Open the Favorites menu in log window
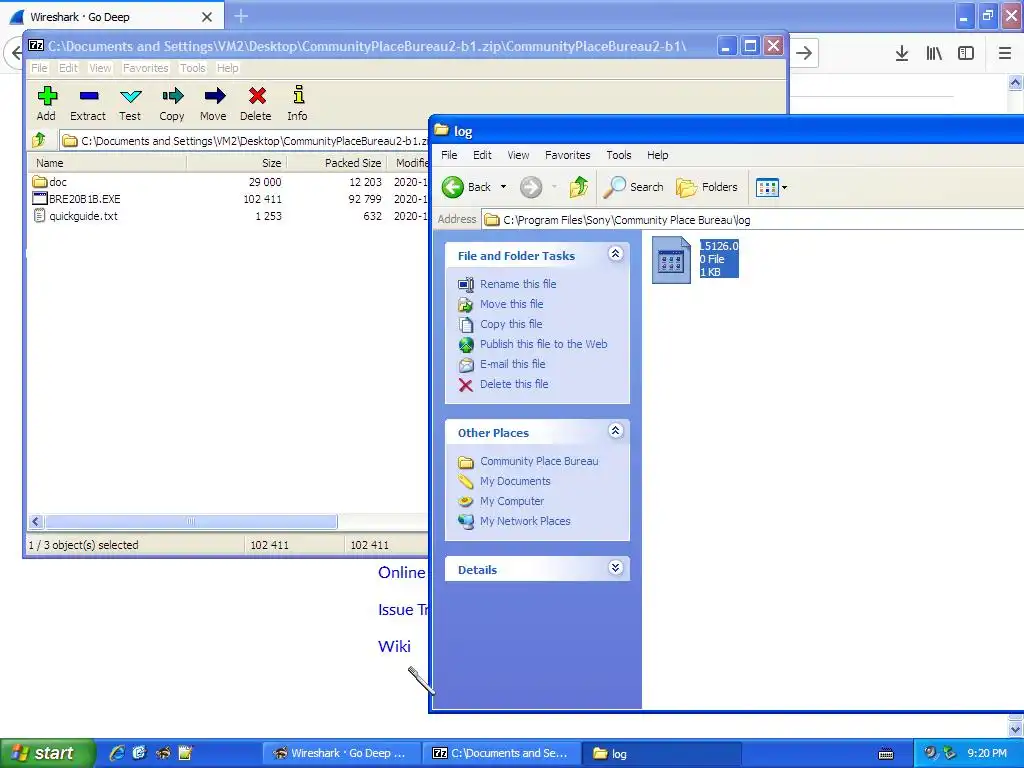 (x=568, y=155)
